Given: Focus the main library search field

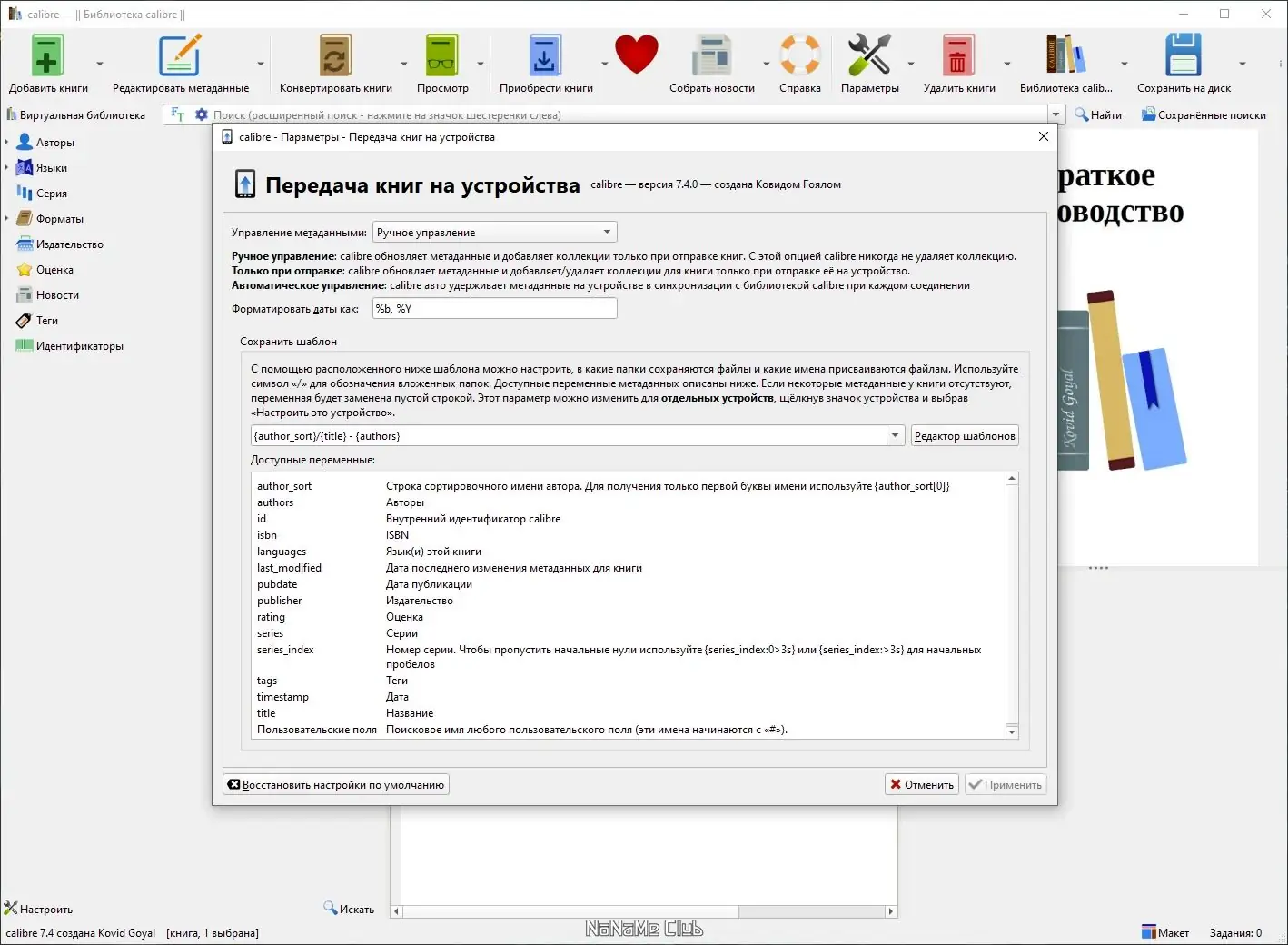Looking at the screenshot, I should point(629,115).
